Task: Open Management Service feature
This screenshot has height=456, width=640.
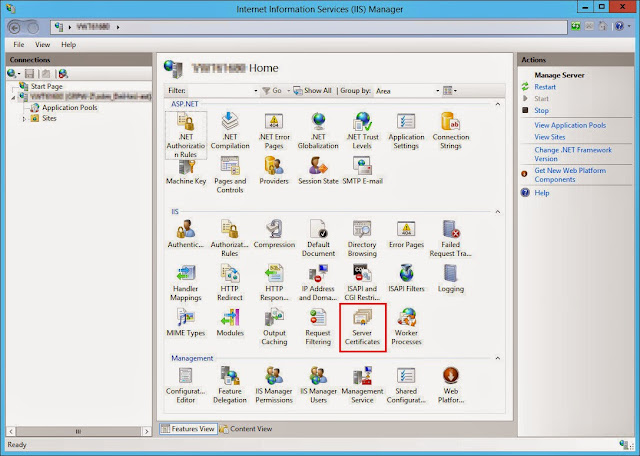Action: [x=362, y=385]
